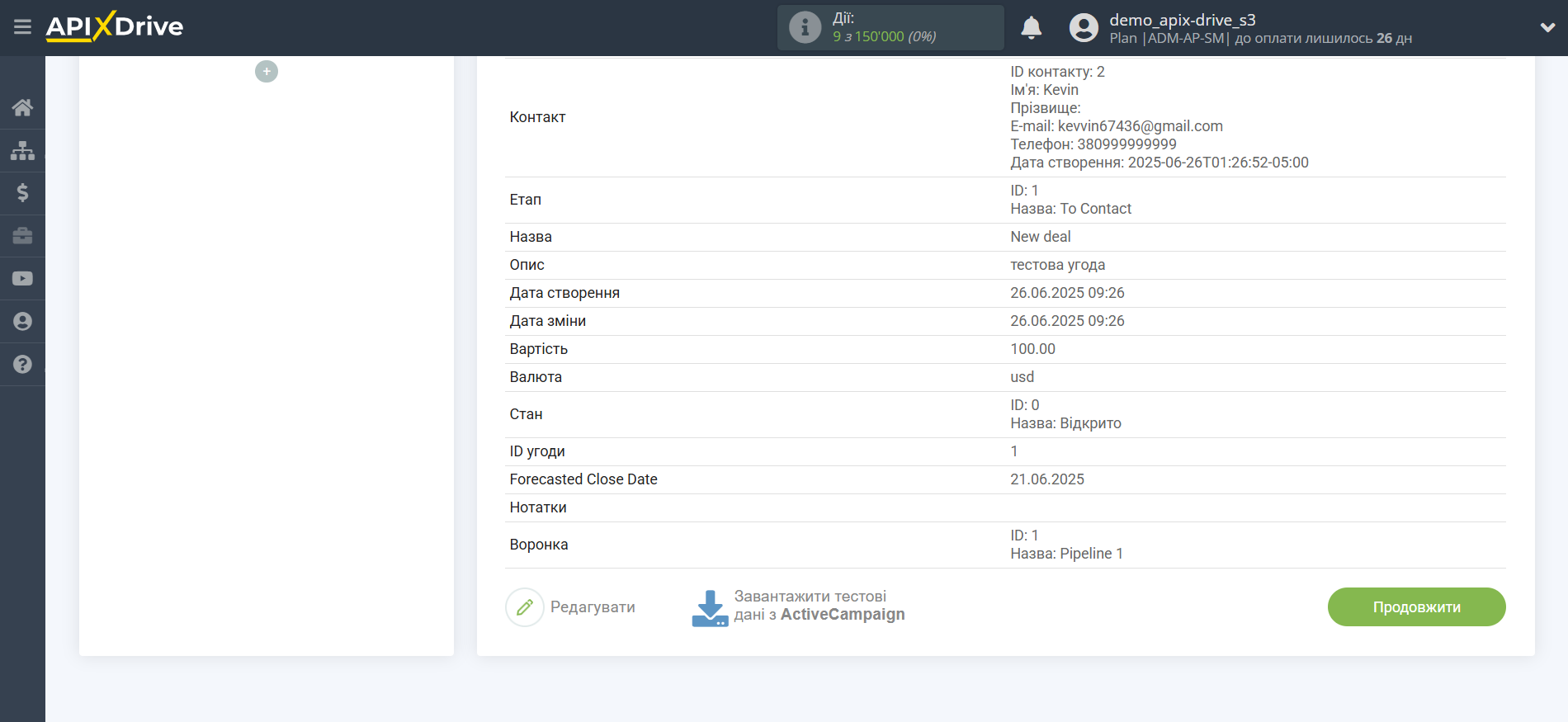Click the actions info icon
Screen dimensions: 1568x722
pos(805,27)
